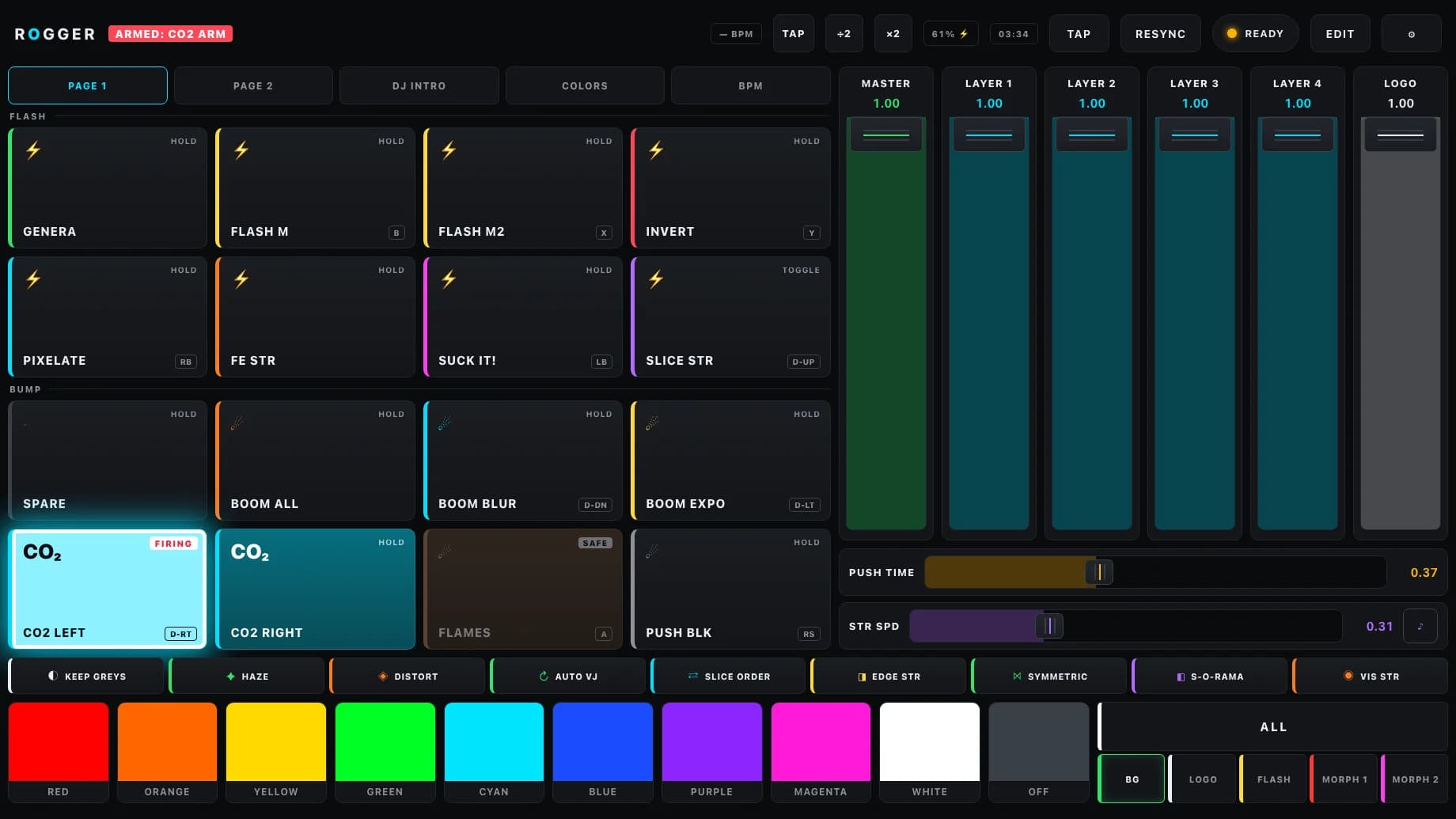
Task: Fire the FLASH M2 pad
Action: pyautogui.click(x=523, y=188)
